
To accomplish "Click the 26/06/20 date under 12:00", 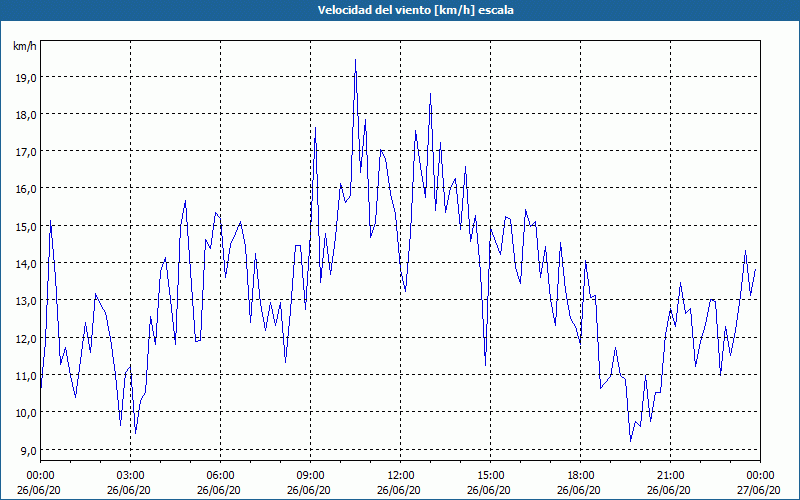I will point(401,490).
